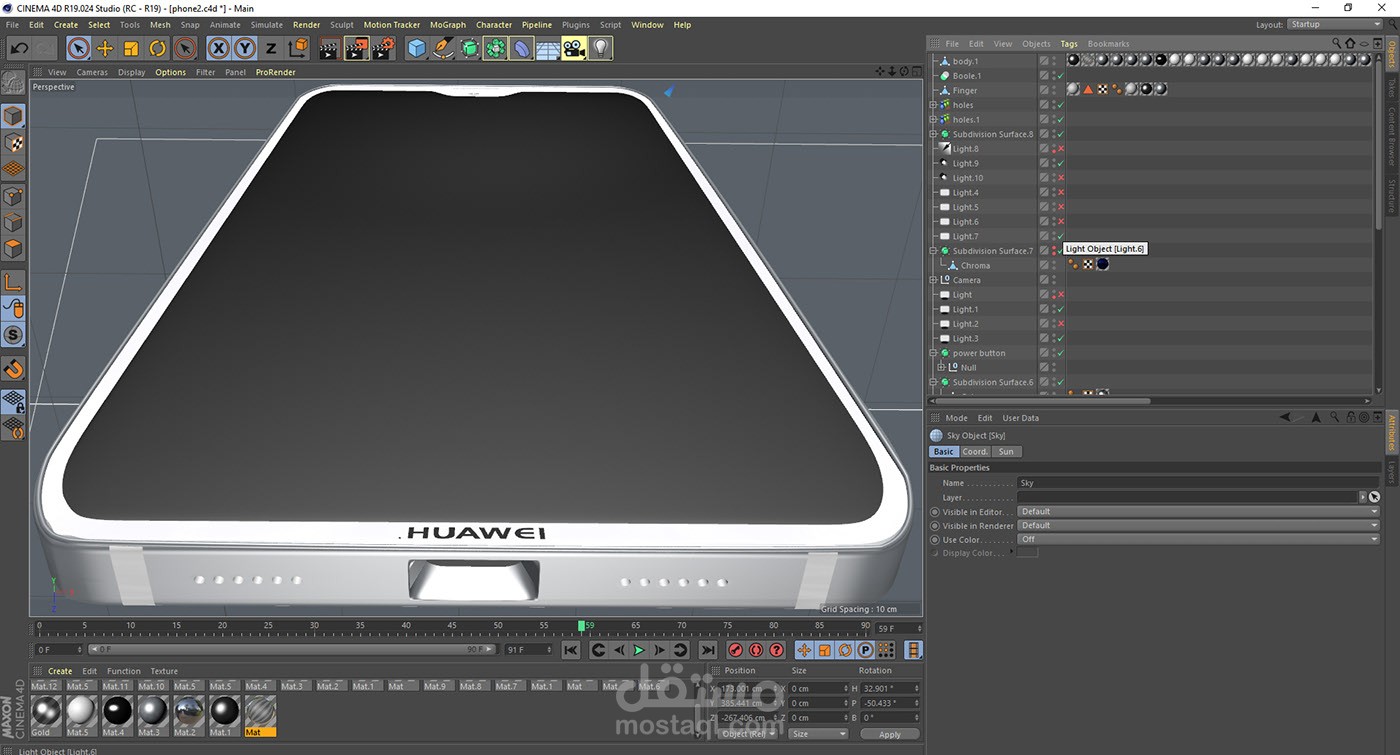Play the animation forward
Viewport: 1400px width, 755px height.
point(639,650)
